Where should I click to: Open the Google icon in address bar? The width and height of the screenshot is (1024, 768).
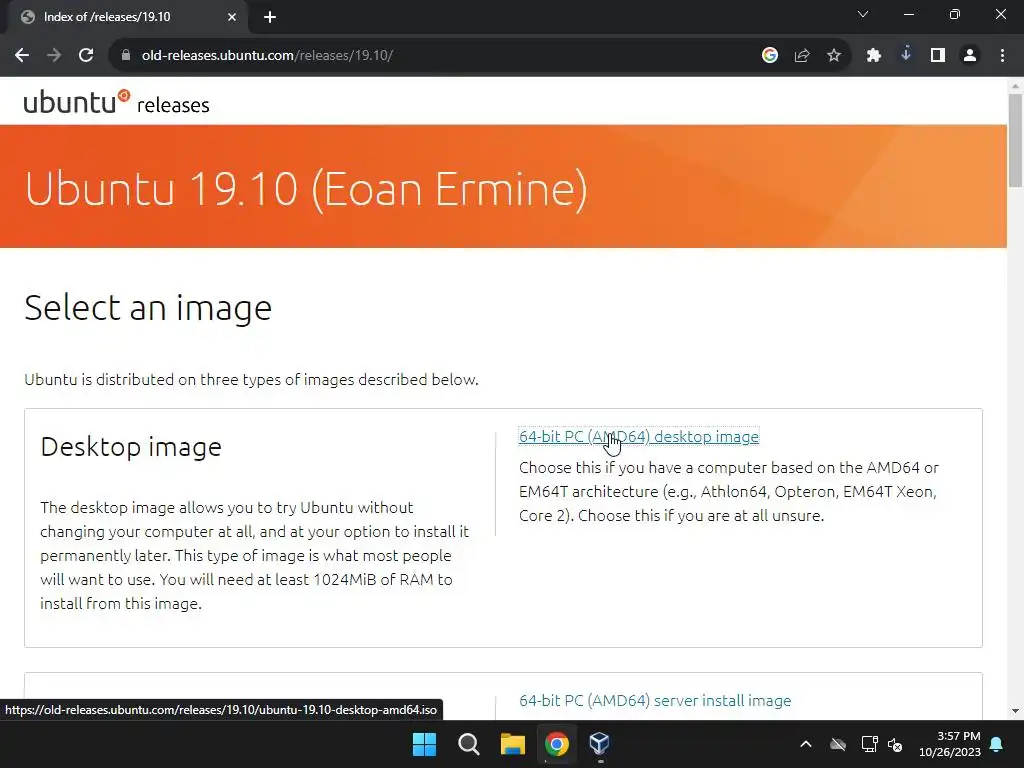click(x=770, y=56)
